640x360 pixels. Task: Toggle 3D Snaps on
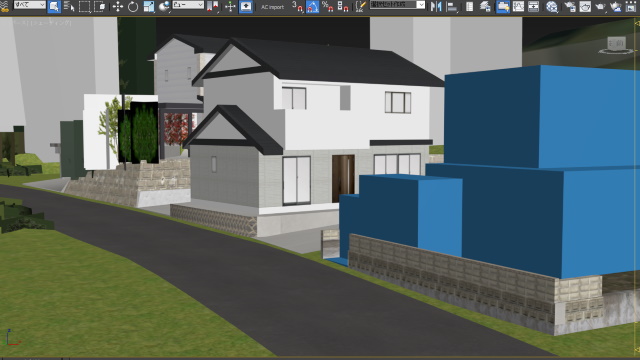[298, 7]
